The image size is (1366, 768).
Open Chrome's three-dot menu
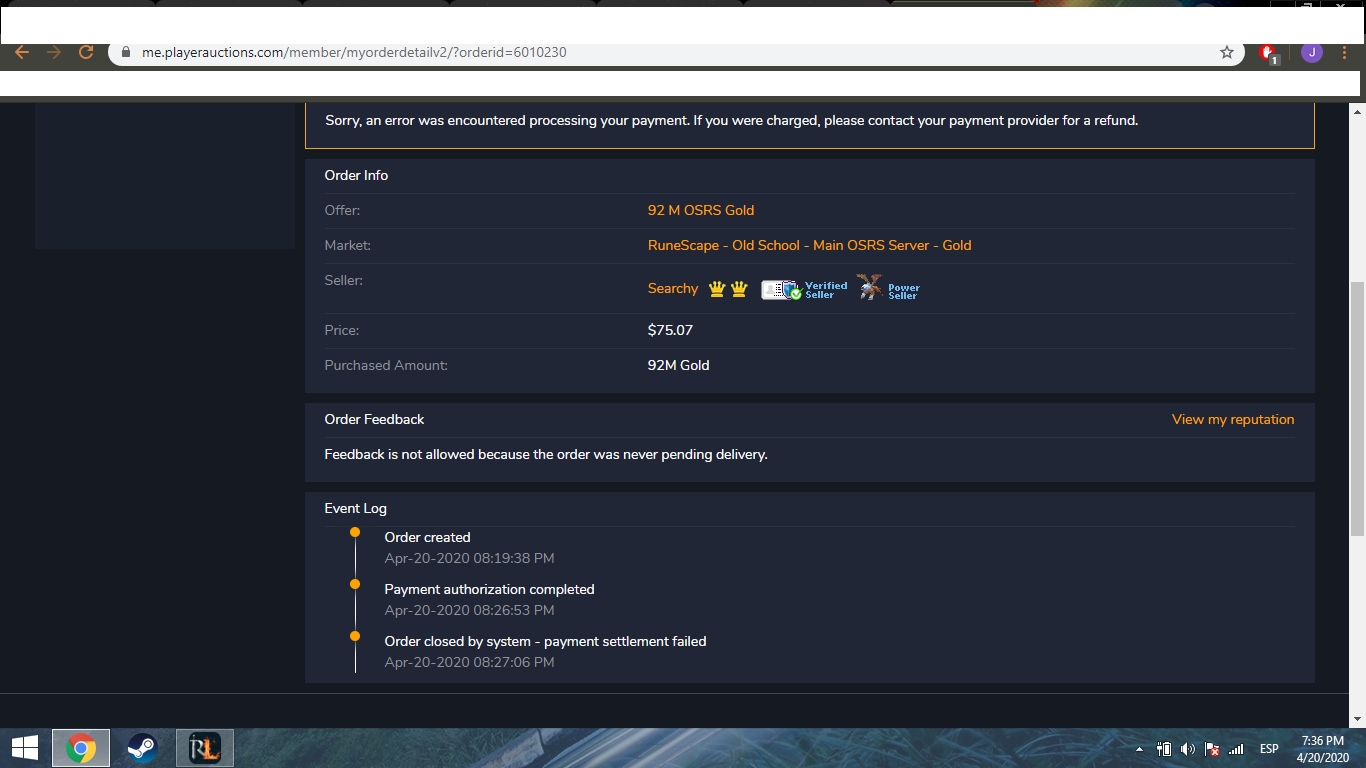[x=1345, y=53]
